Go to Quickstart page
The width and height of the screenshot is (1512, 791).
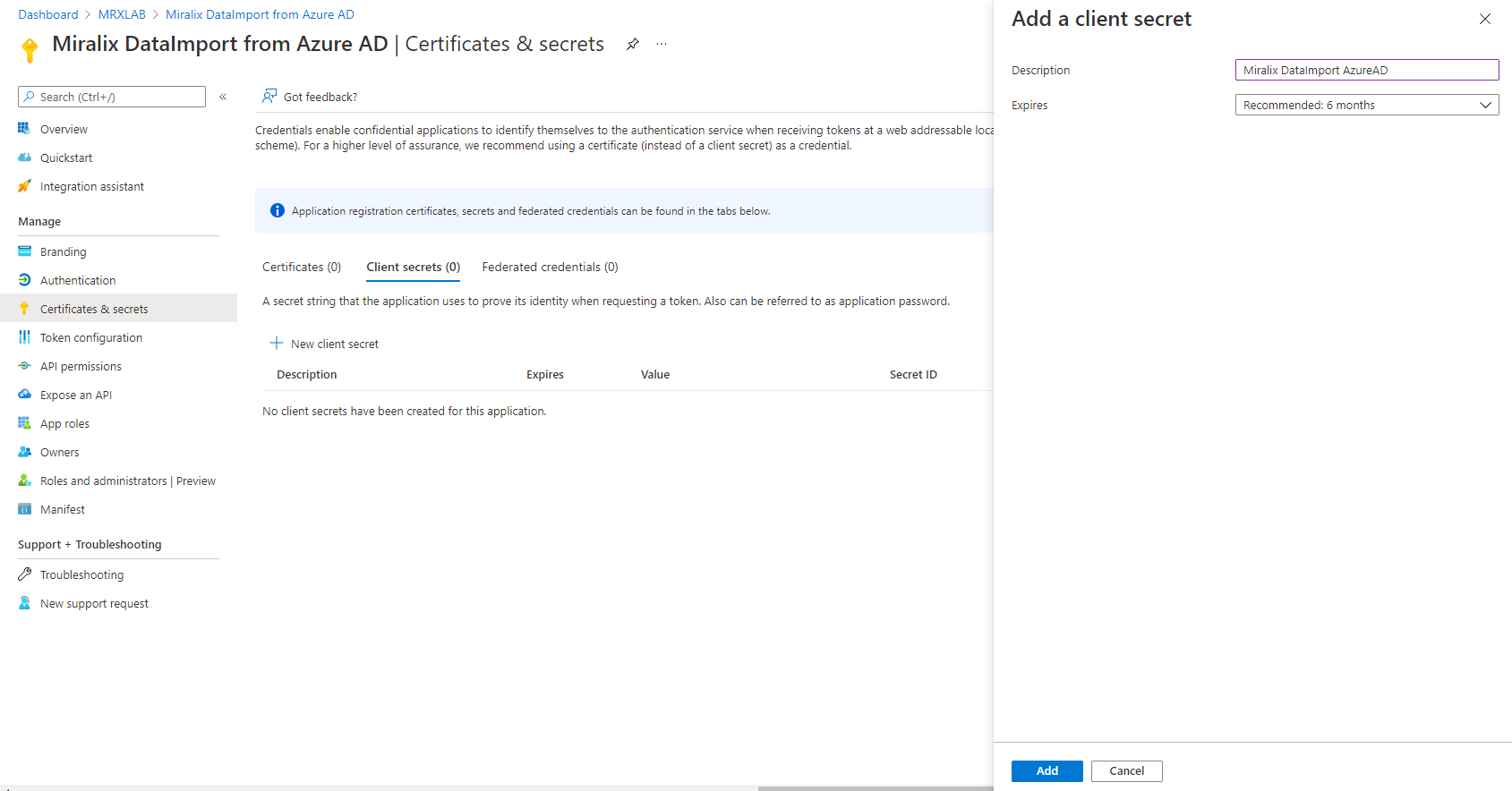(x=66, y=157)
